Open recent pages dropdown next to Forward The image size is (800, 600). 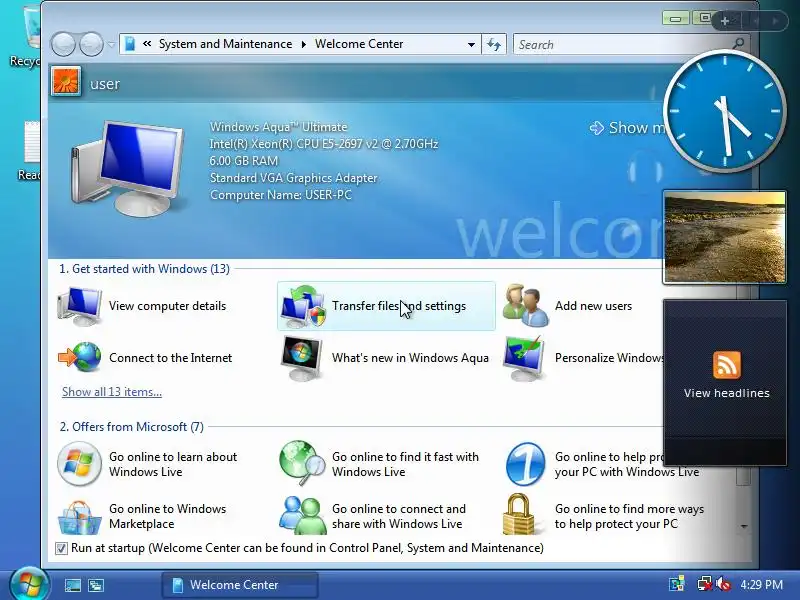(x=111, y=45)
